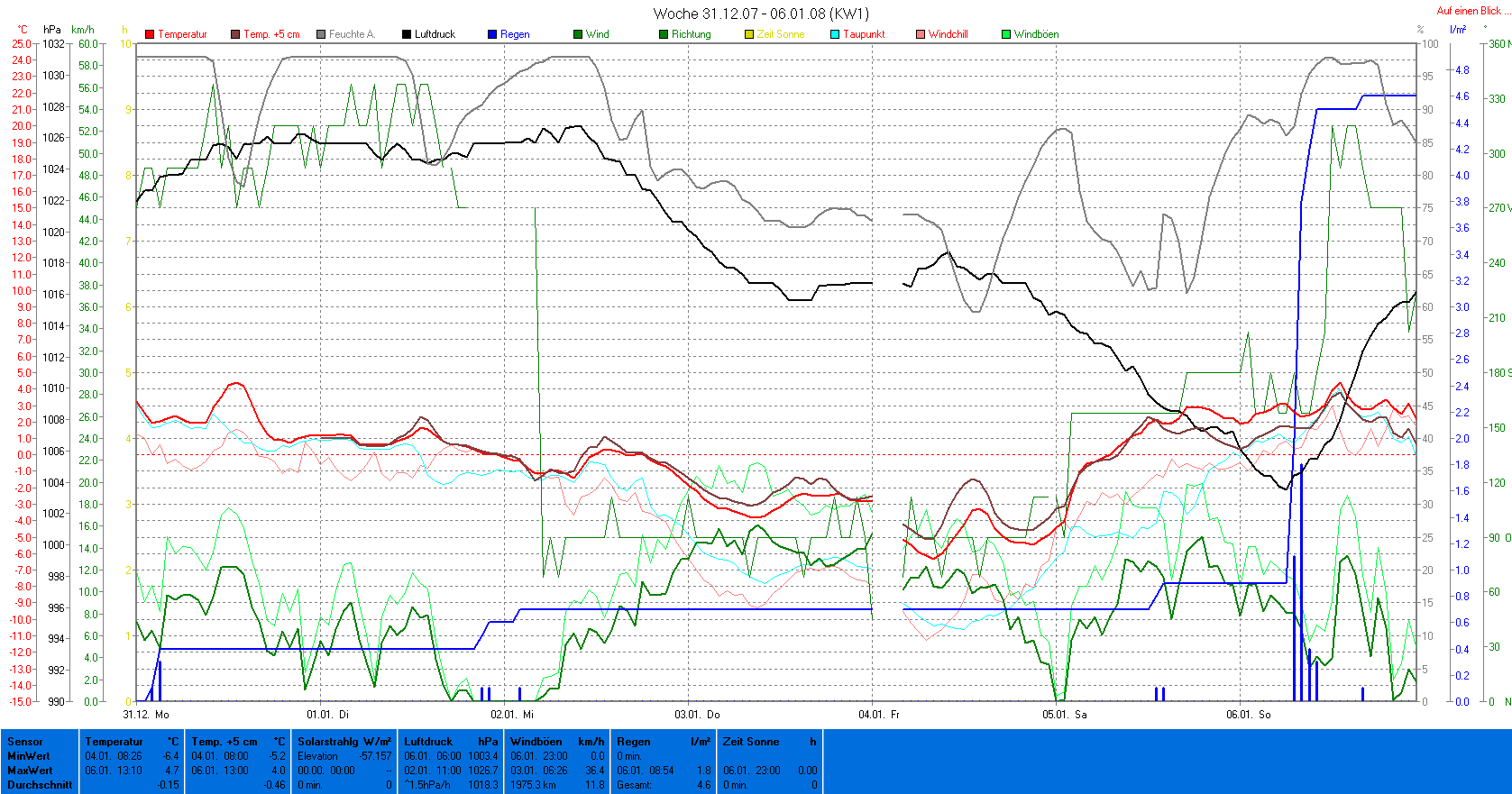Screen dimensions: 1512x794
Task: Click the 'Luftdruck hPa' table header
Action: tap(451, 742)
